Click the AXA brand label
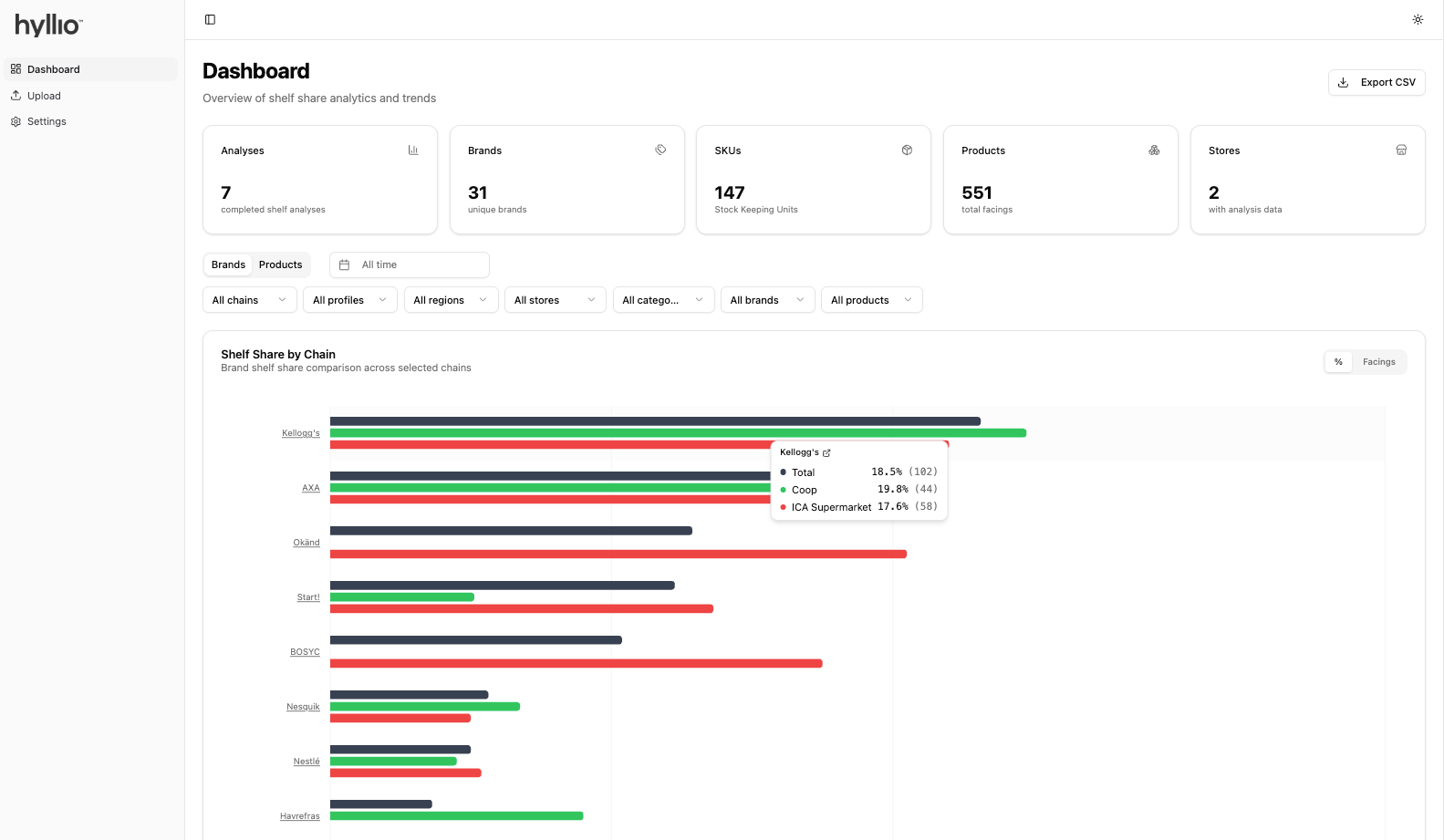The image size is (1444, 840). coord(311,488)
